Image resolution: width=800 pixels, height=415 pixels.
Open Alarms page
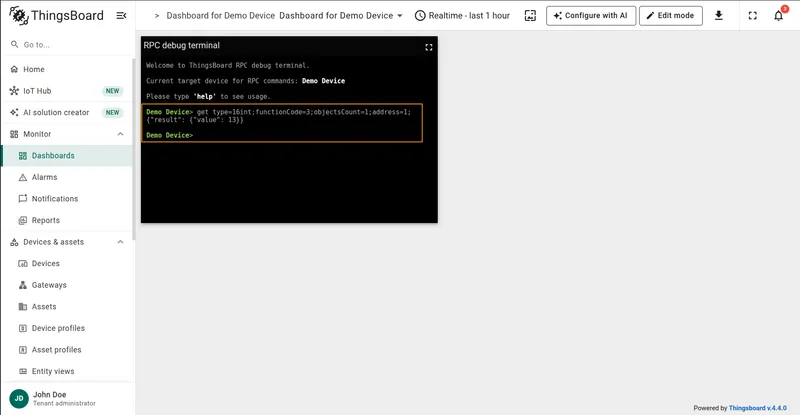(67, 177)
